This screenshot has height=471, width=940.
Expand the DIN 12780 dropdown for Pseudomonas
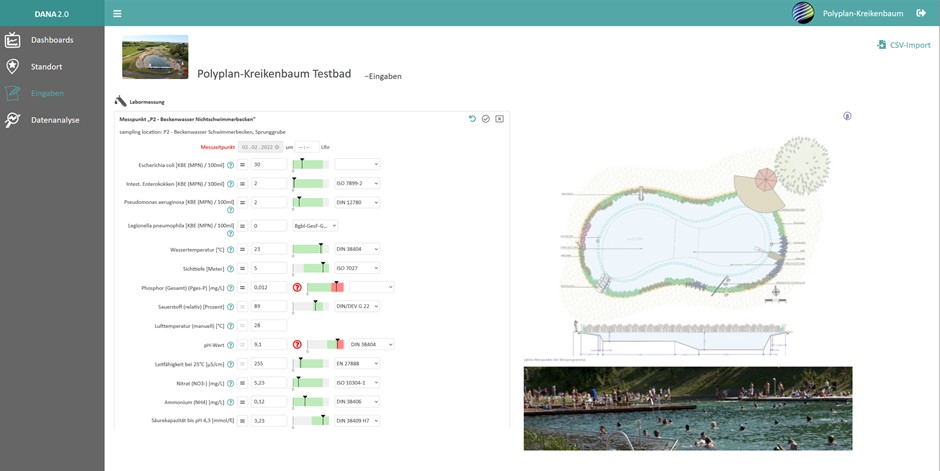point(357,203)
